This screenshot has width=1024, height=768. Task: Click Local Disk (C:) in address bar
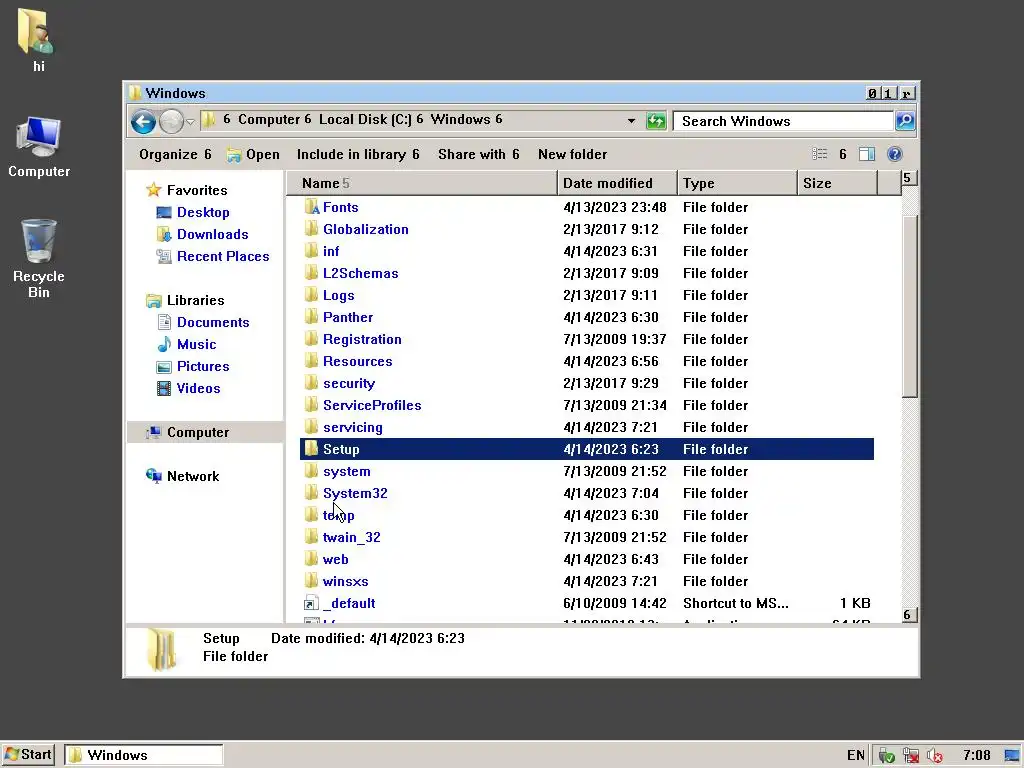click(365, 120)
